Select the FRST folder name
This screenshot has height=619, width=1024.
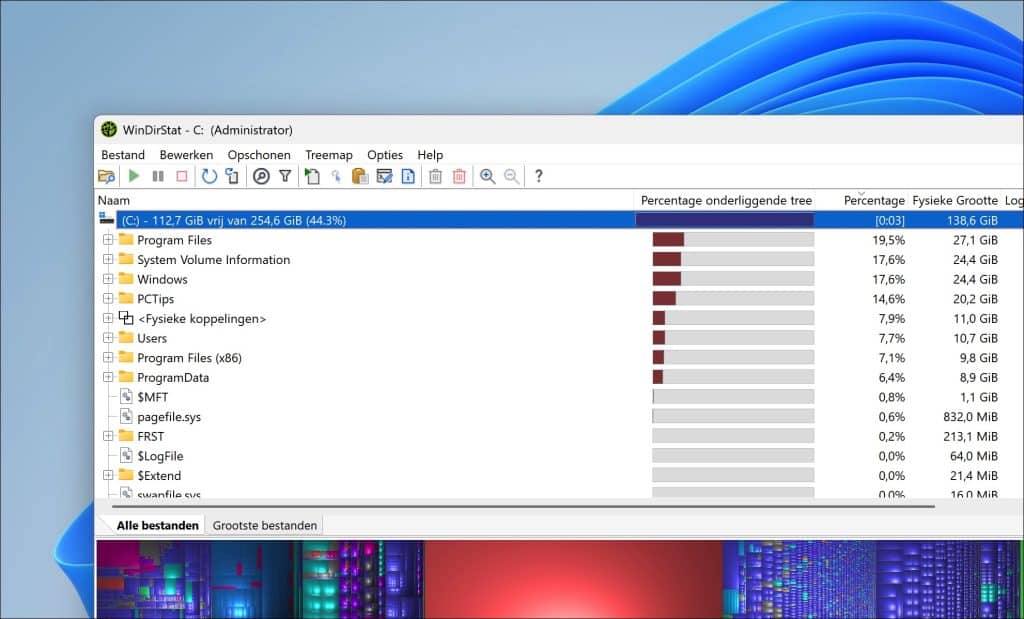(150, 436)
